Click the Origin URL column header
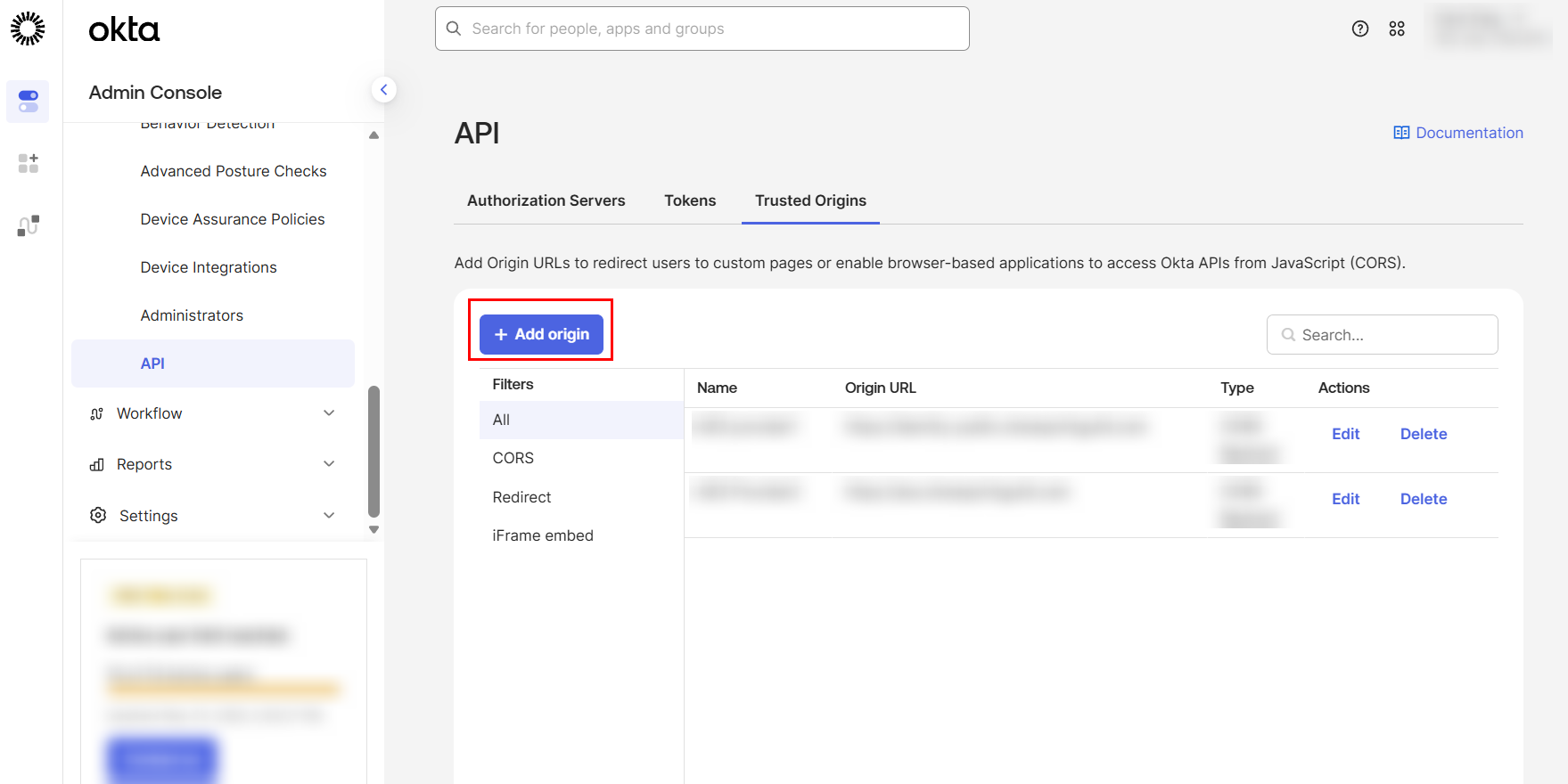 click(880, 388)
